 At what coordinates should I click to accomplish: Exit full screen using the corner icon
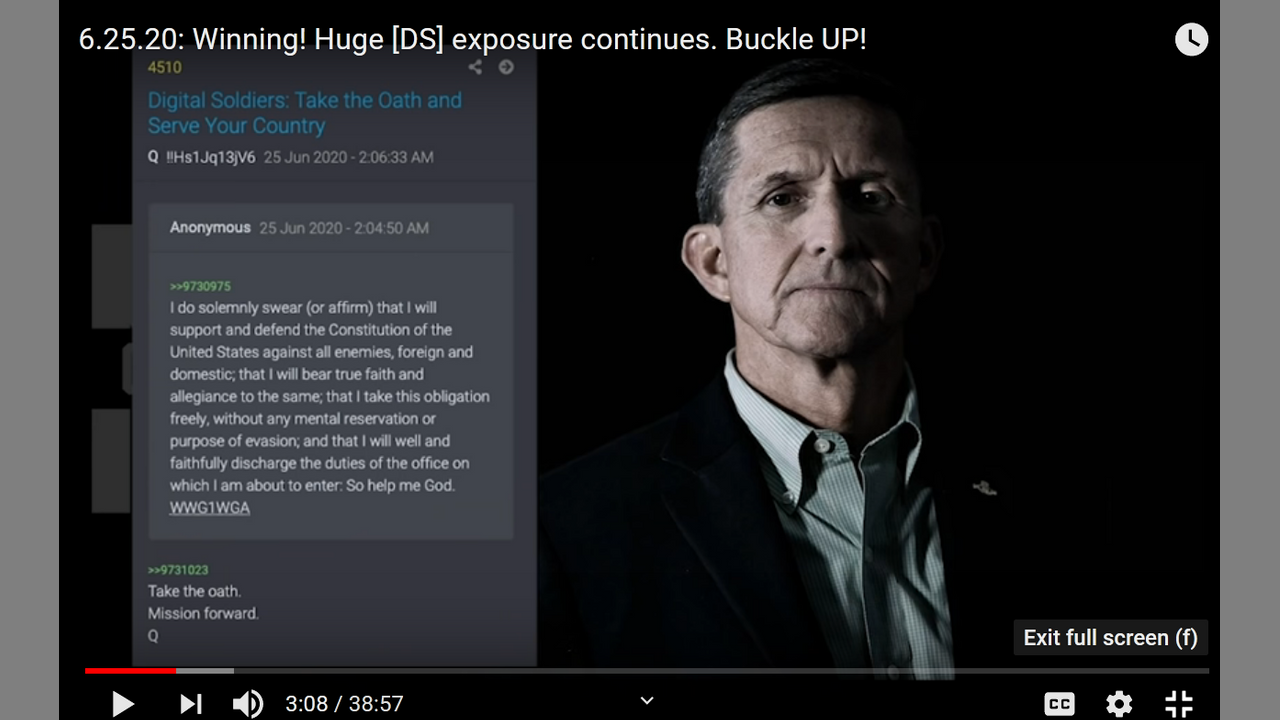click(x=1179, y=703)
